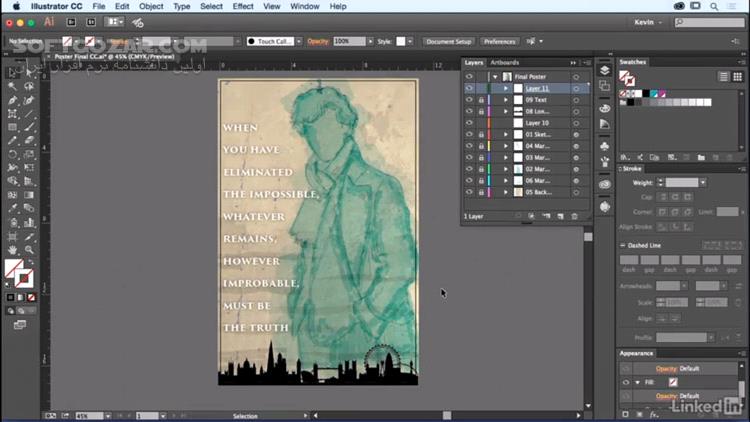The image size is (750, 422).
Task: Select the Magic Wand tool
Action: (12, 86)
